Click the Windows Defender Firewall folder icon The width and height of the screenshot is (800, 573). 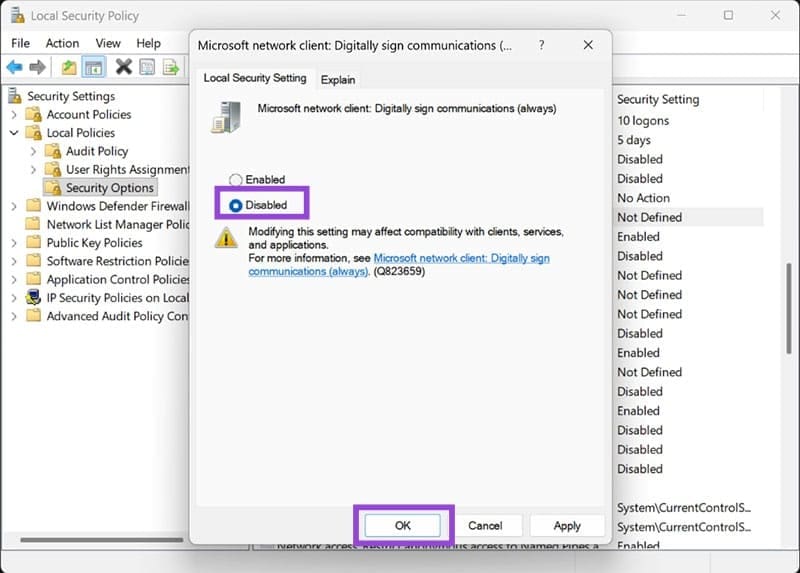tap(34, 206)
